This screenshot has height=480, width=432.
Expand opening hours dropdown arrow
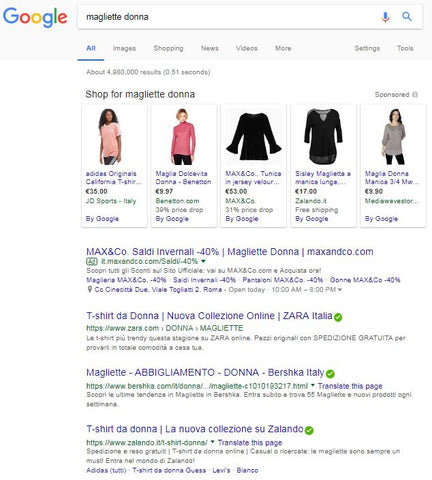click(340, 290)
